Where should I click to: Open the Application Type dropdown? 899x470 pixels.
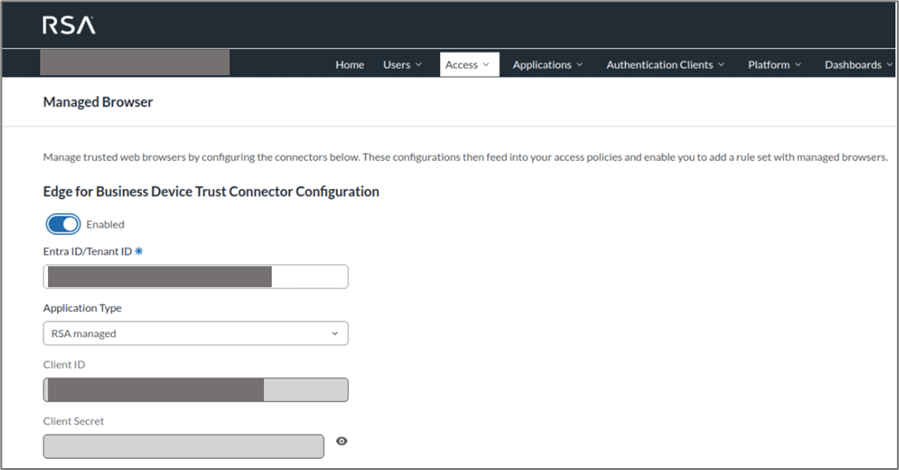click(195, 333)
